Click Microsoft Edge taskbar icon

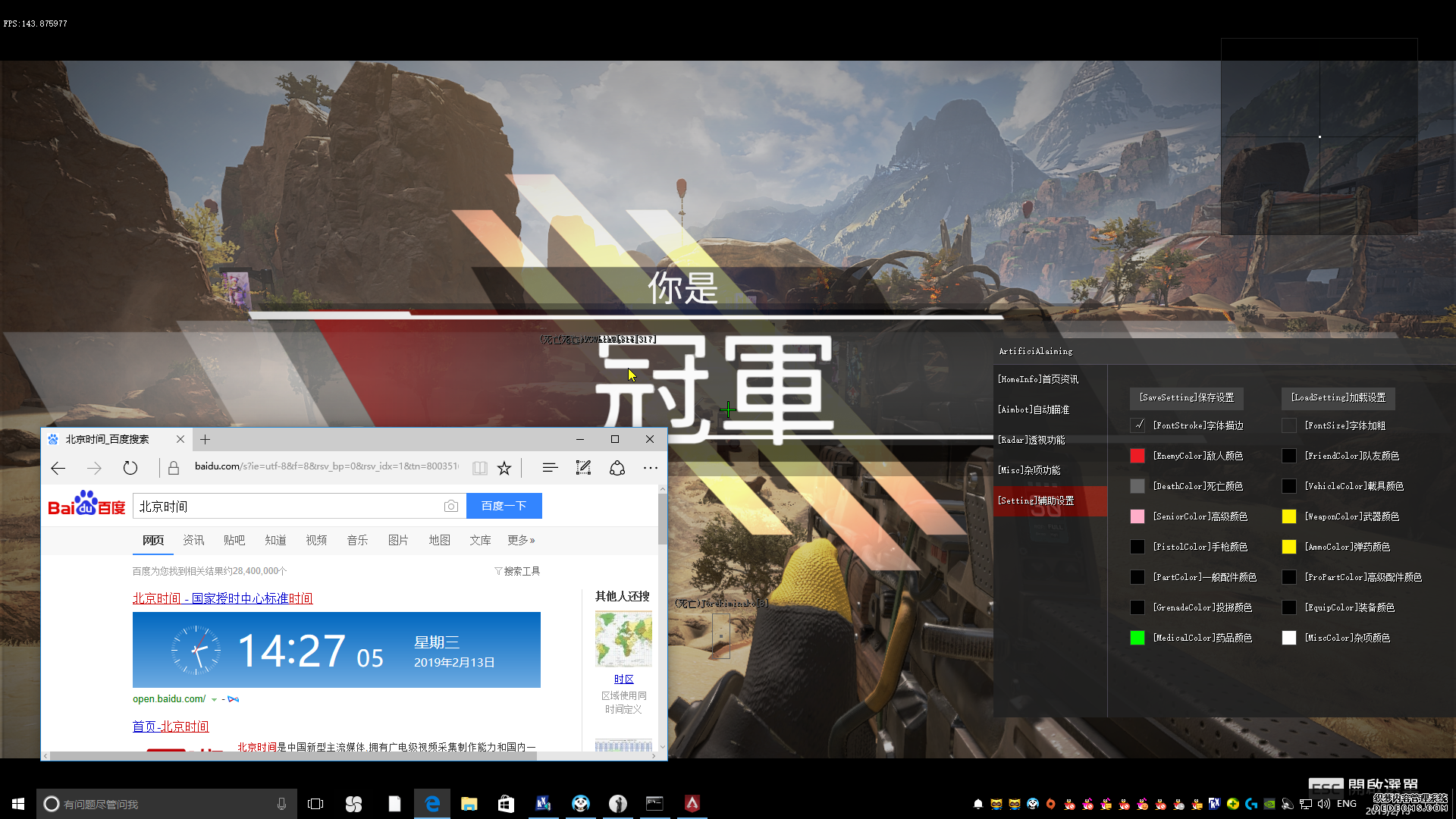432,804
